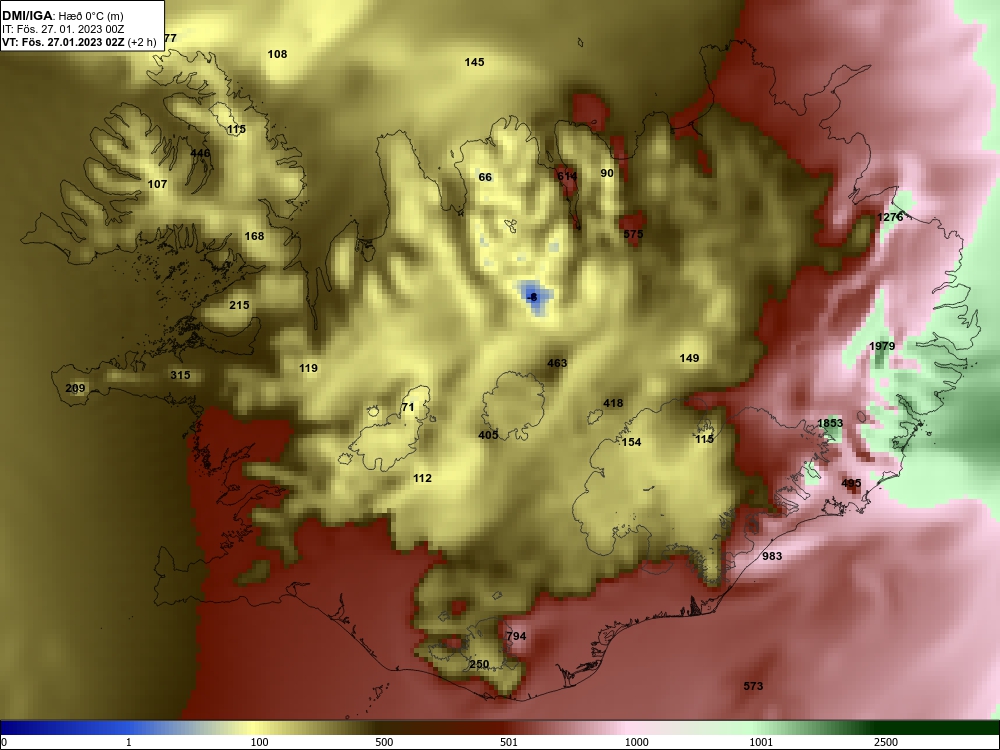Click the initial time line 'IT: Fös. 27. 01. 2023 00Z'

62,29
